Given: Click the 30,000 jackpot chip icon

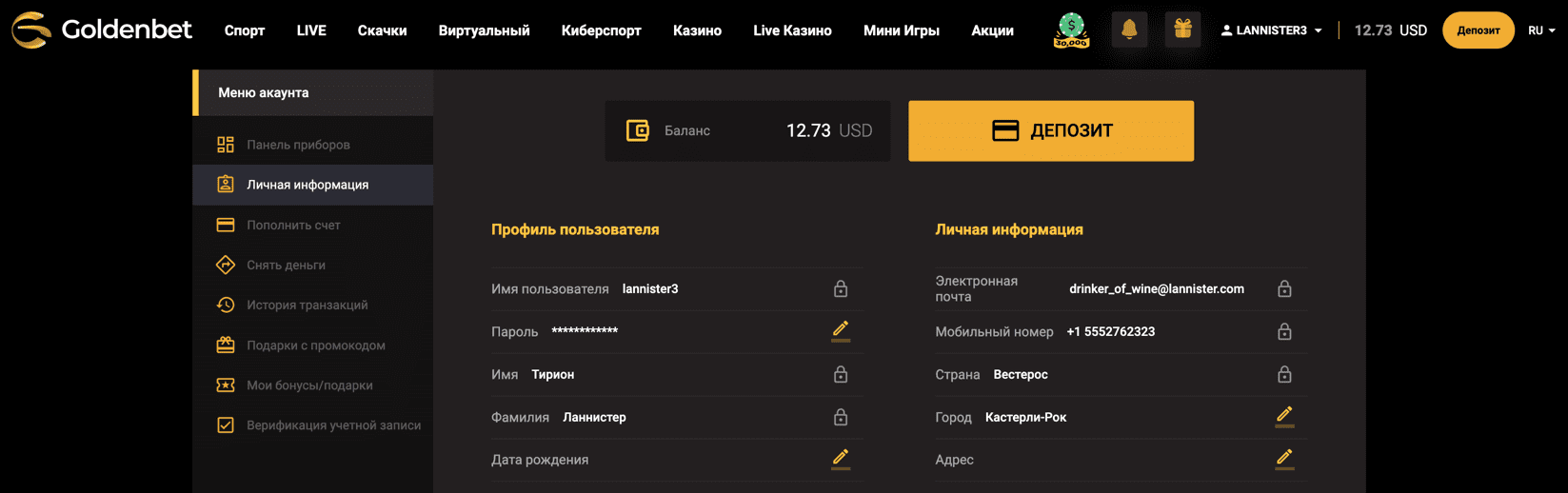Looking at the screenshot, I should (x=1071, y=30).
